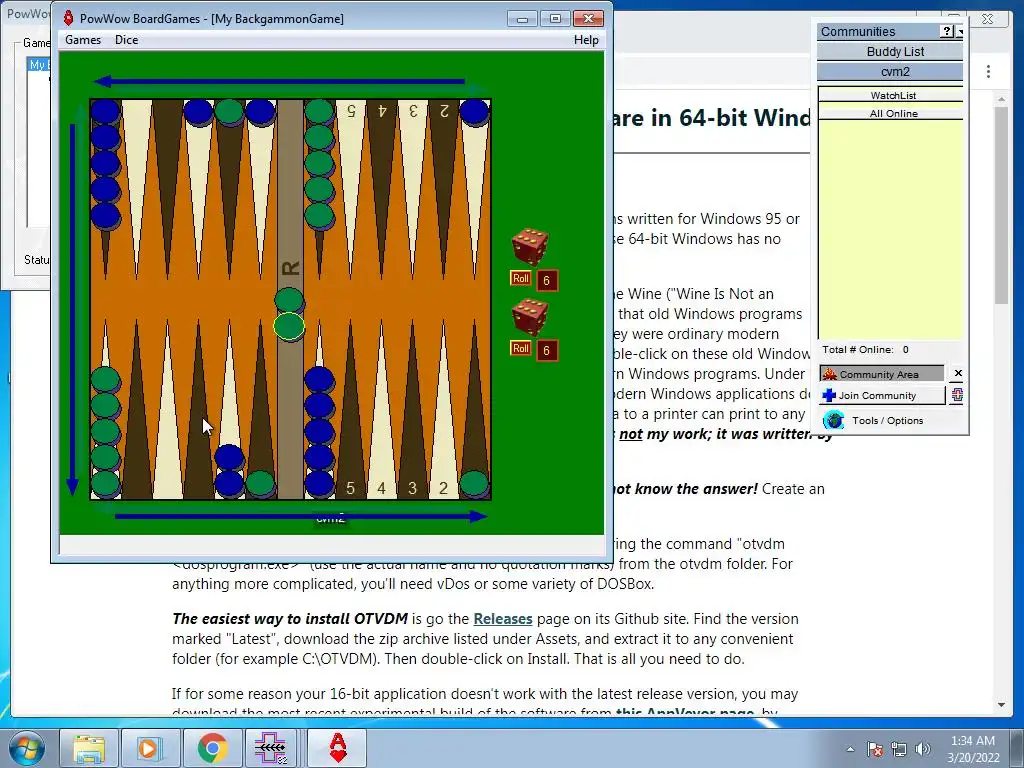Screen dimensions: 1024x768
Task: Open the Help menu in PowWow BoardGames
Action: 586,40
